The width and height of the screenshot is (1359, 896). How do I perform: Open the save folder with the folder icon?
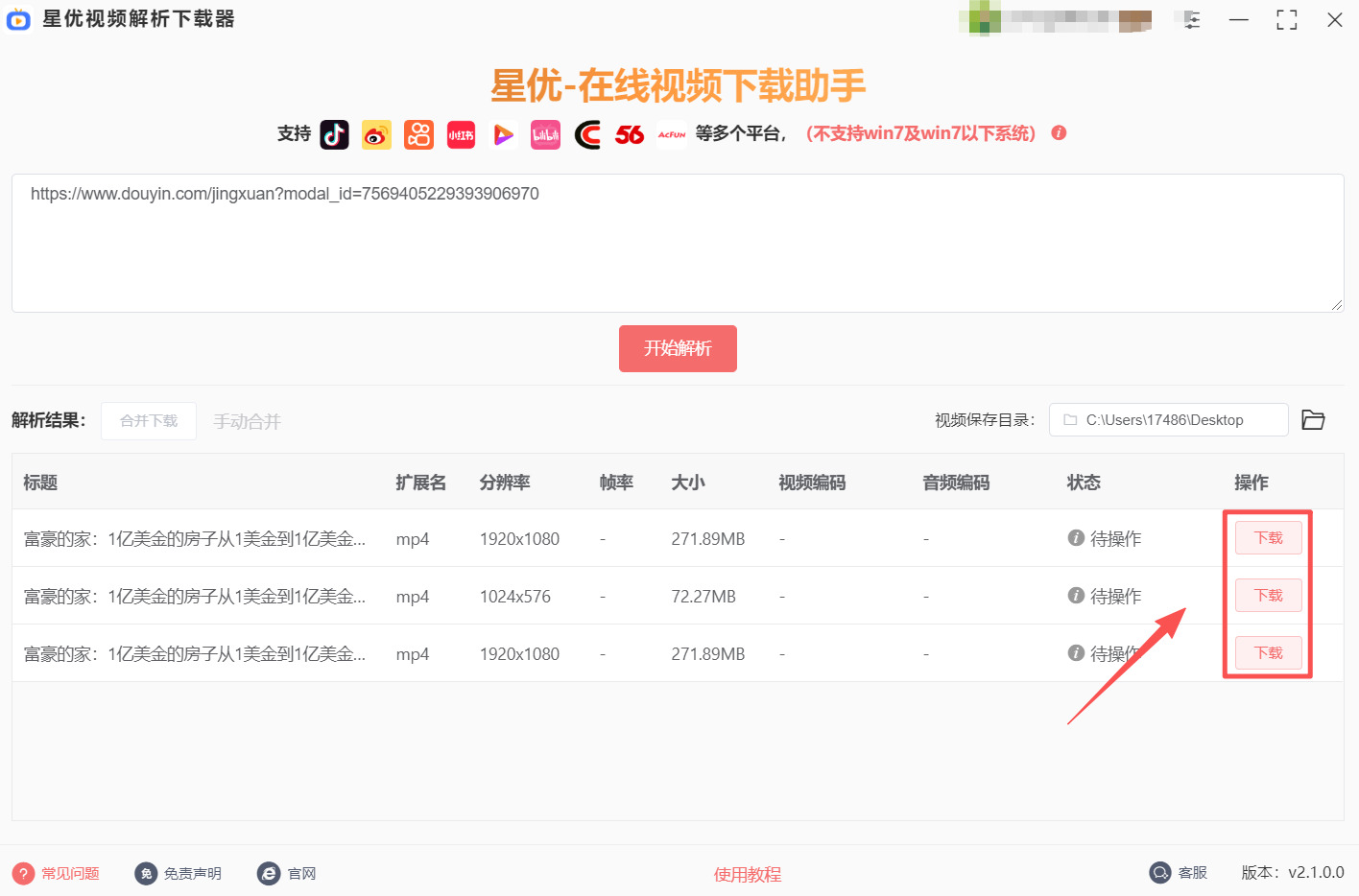1313,420
